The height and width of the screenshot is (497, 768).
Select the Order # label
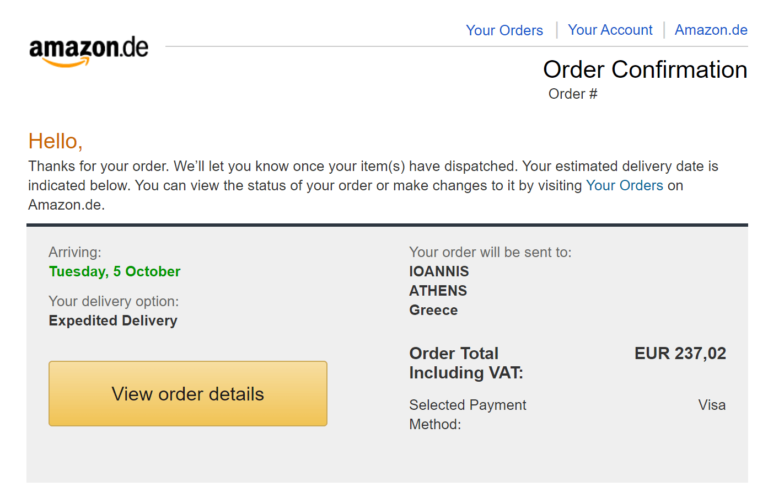(573, 94)
